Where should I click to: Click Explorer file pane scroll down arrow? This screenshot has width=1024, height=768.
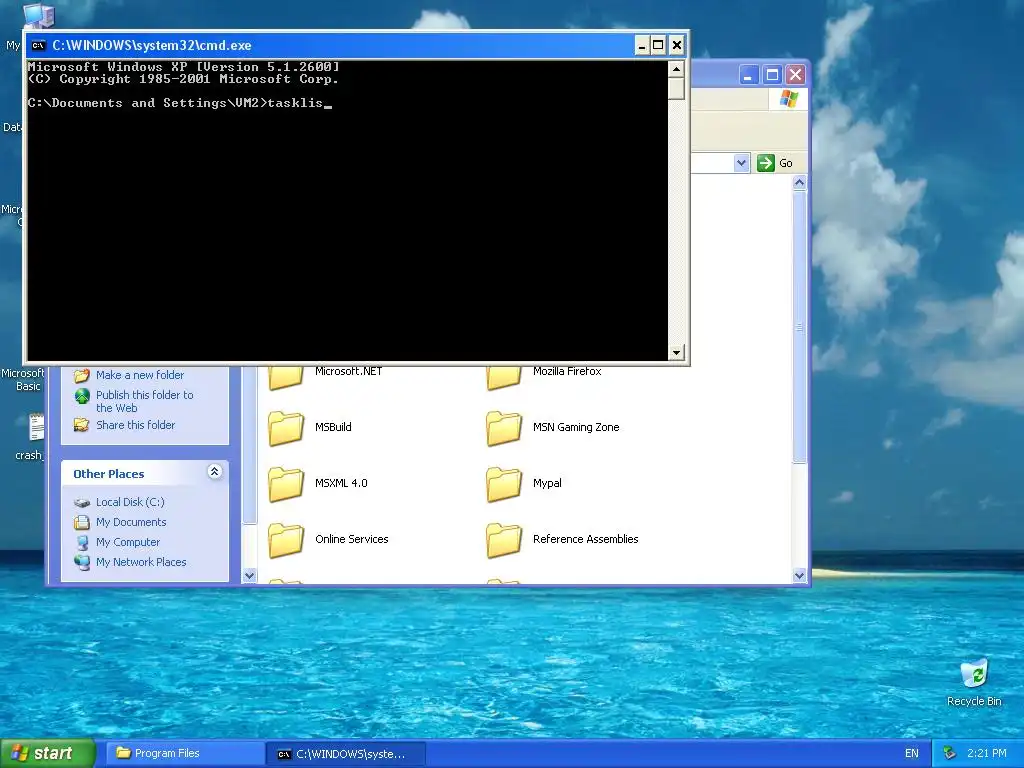point(799,575)
